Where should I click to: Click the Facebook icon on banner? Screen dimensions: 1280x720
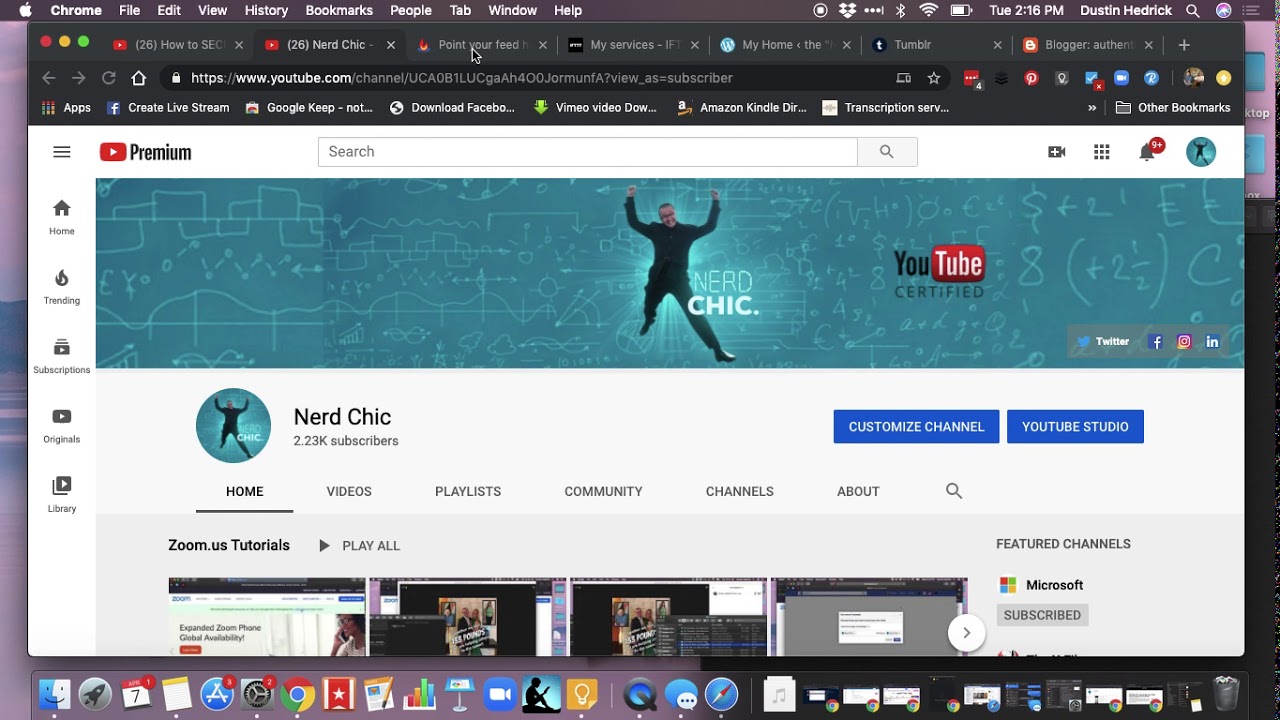[x=1156, y=341]
